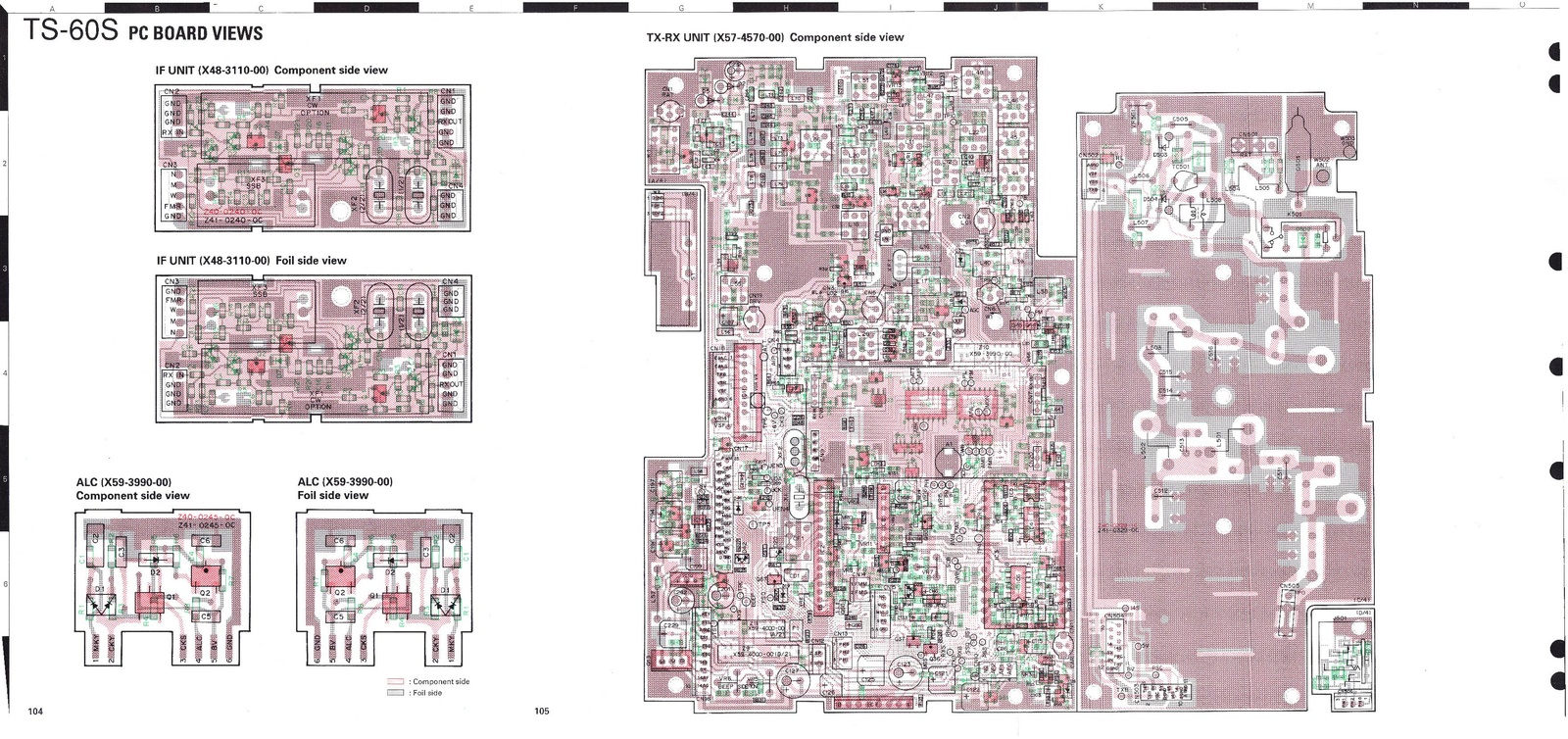The width and height of the screenshot is (1568, 739).
Task: Click Q2 transistor on ALC component side view
Action: (x=205, y=576)
